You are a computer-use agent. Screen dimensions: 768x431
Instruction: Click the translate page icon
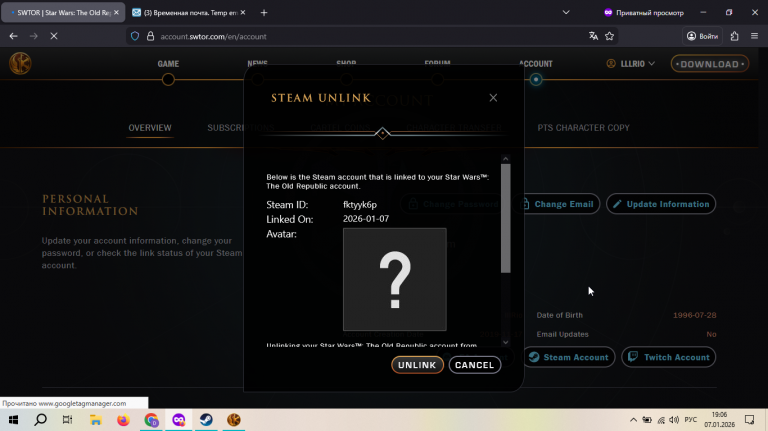coord(593,36)
